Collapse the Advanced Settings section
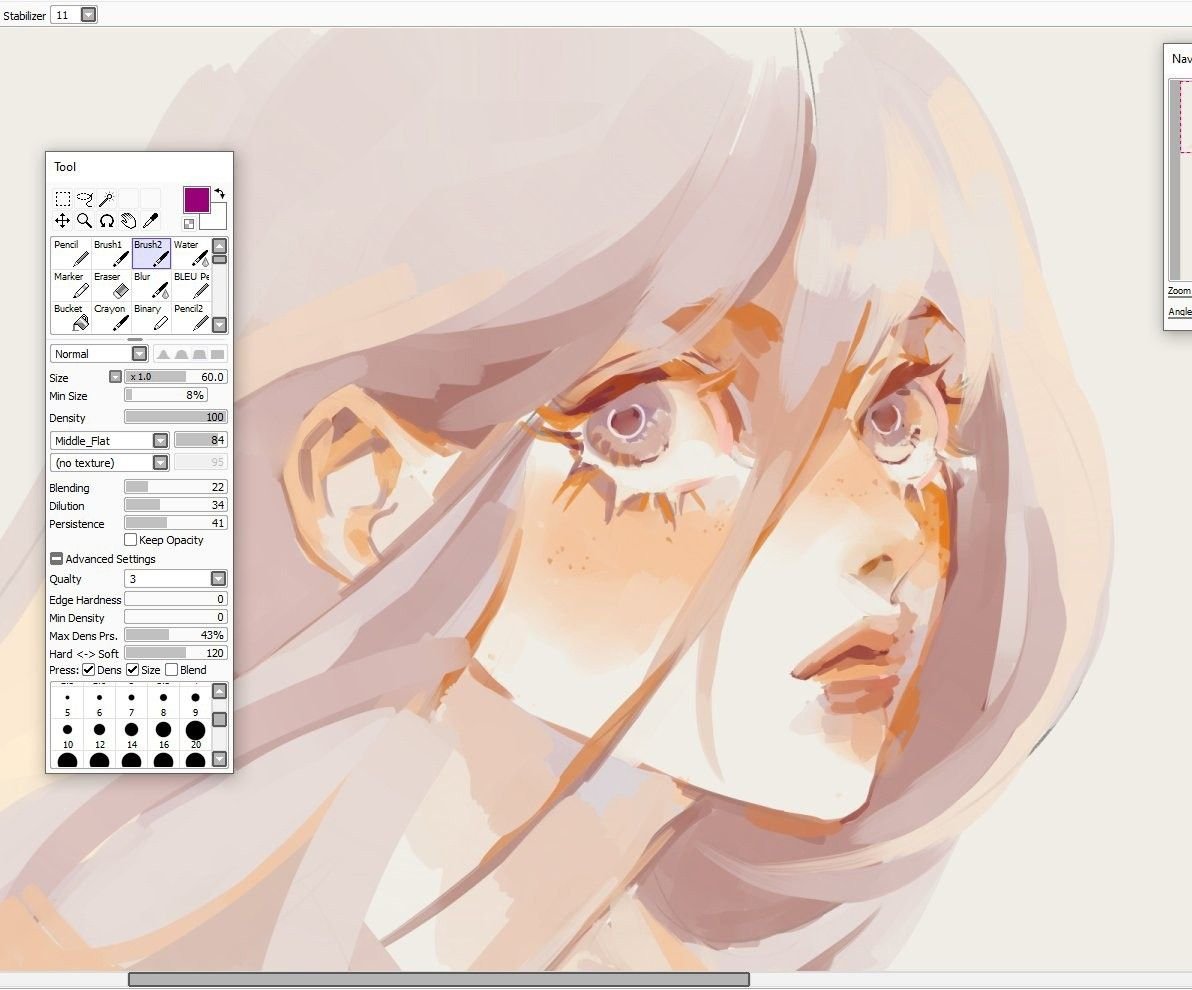Screen dimensions: 1192x990 (x=56, y=559)
